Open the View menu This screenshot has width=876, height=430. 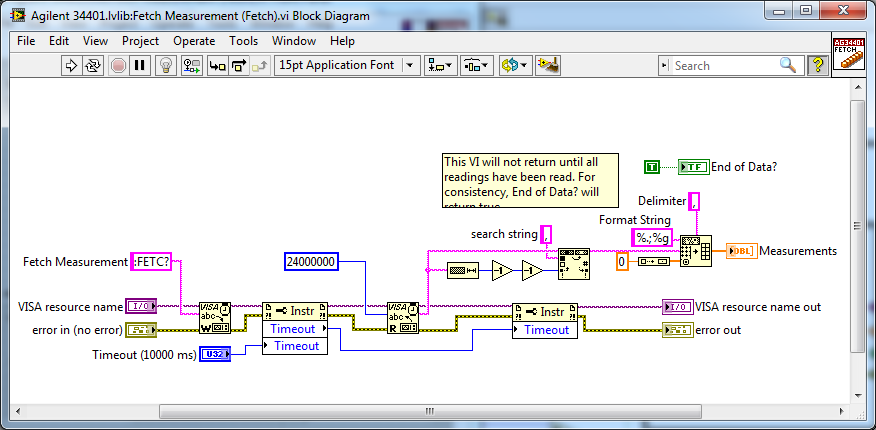pos(96,41)
